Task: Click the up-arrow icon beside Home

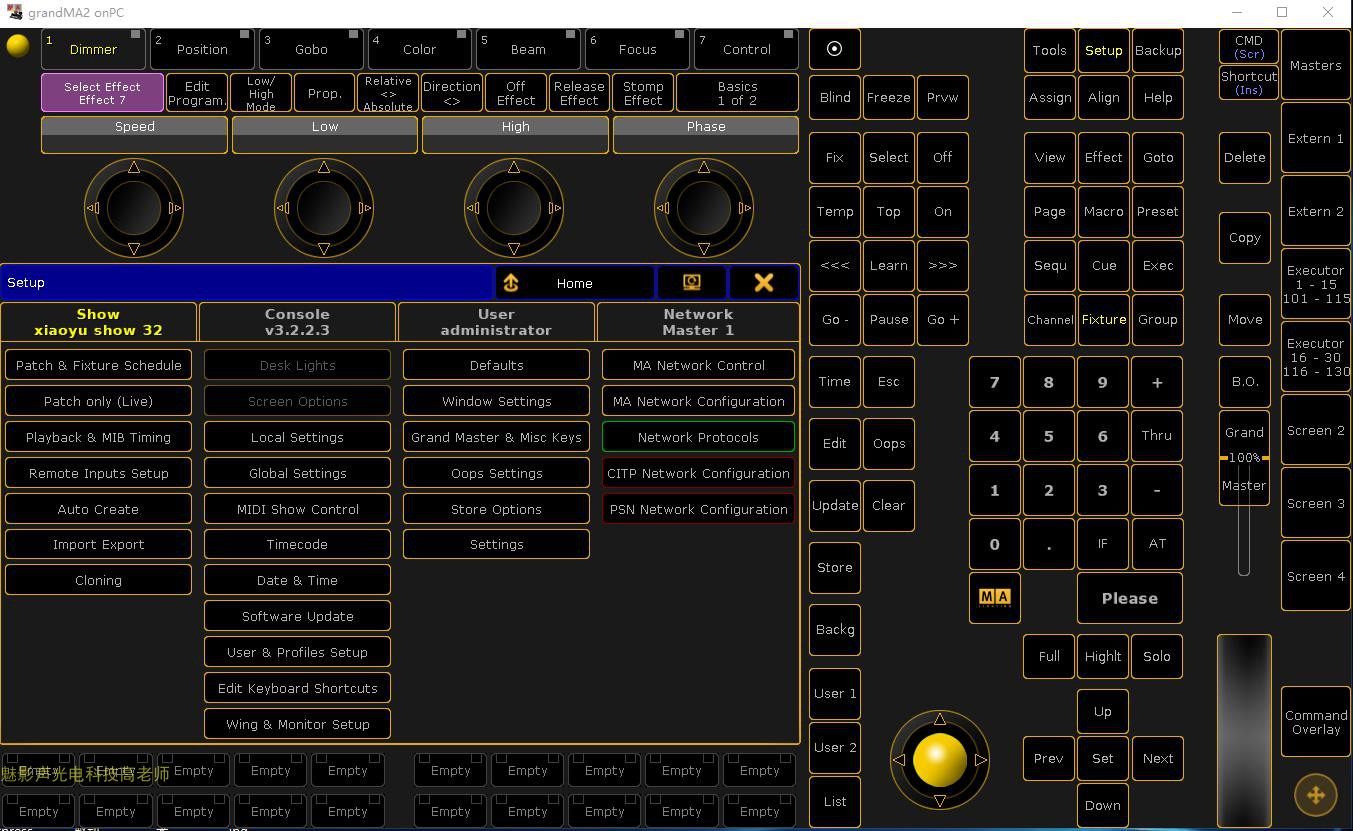Action: (x=511, y=283)
